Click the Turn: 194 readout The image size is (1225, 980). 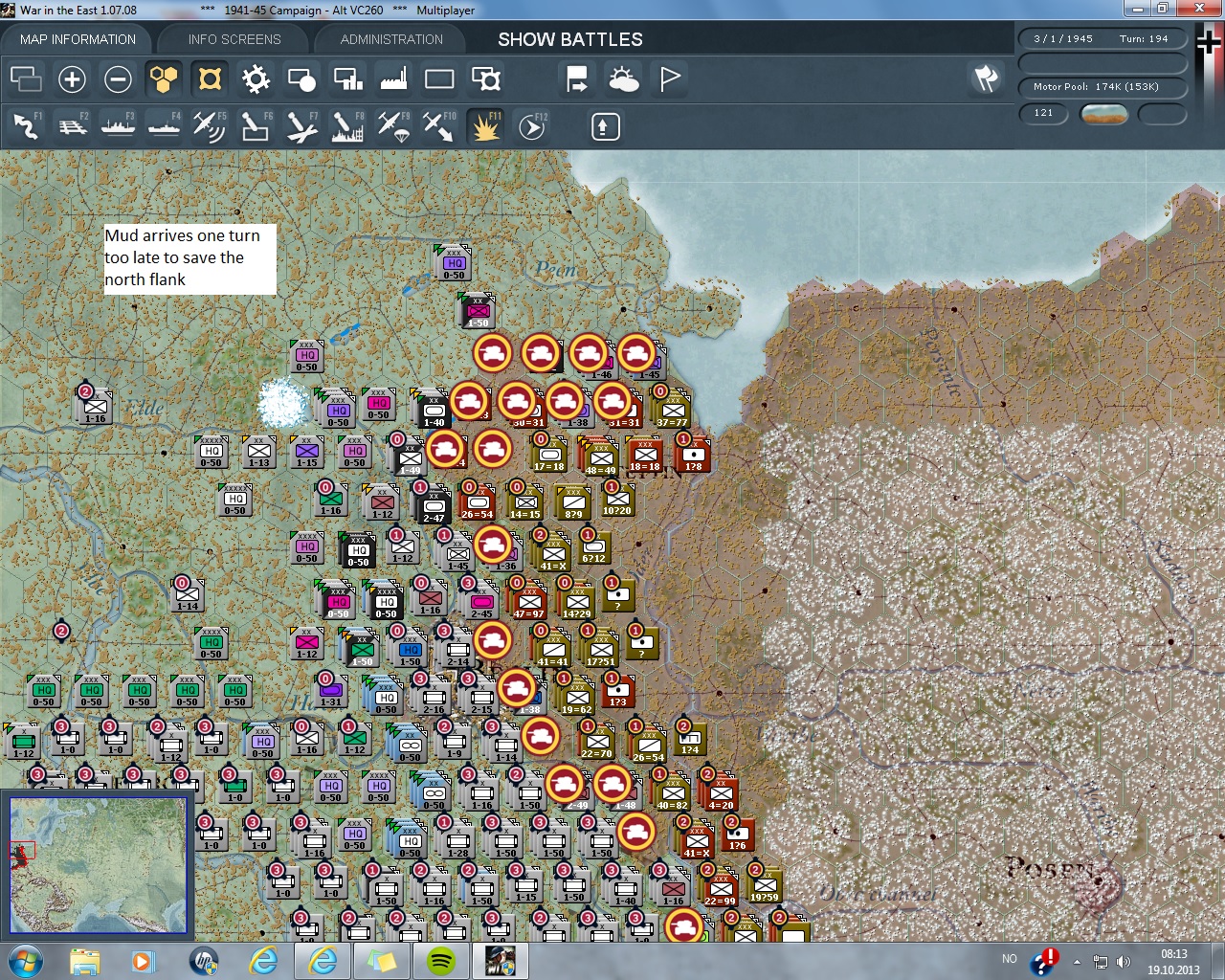coord(1145,39)
